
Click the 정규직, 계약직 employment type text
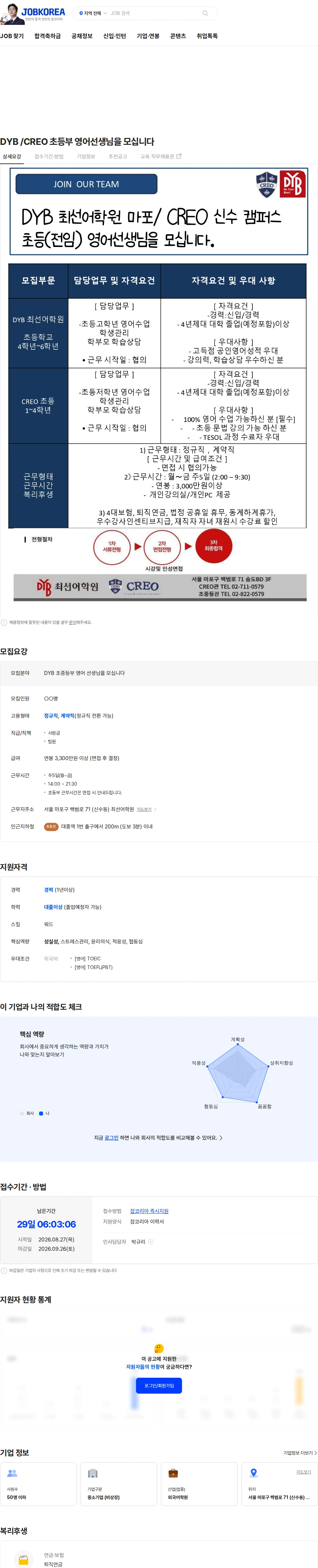coord(59,716)
